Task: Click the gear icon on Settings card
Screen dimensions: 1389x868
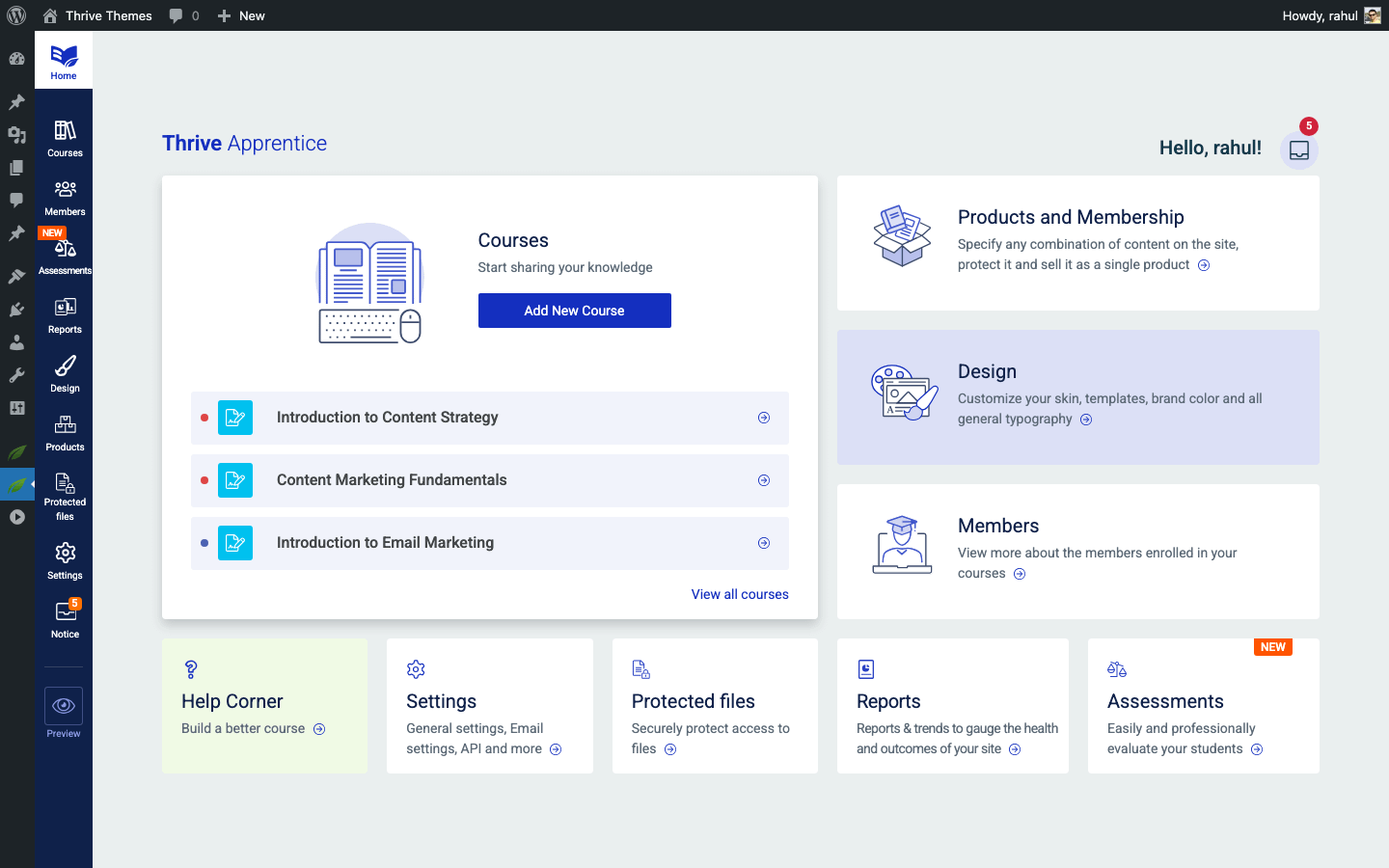Action: (x=416, y=669)
